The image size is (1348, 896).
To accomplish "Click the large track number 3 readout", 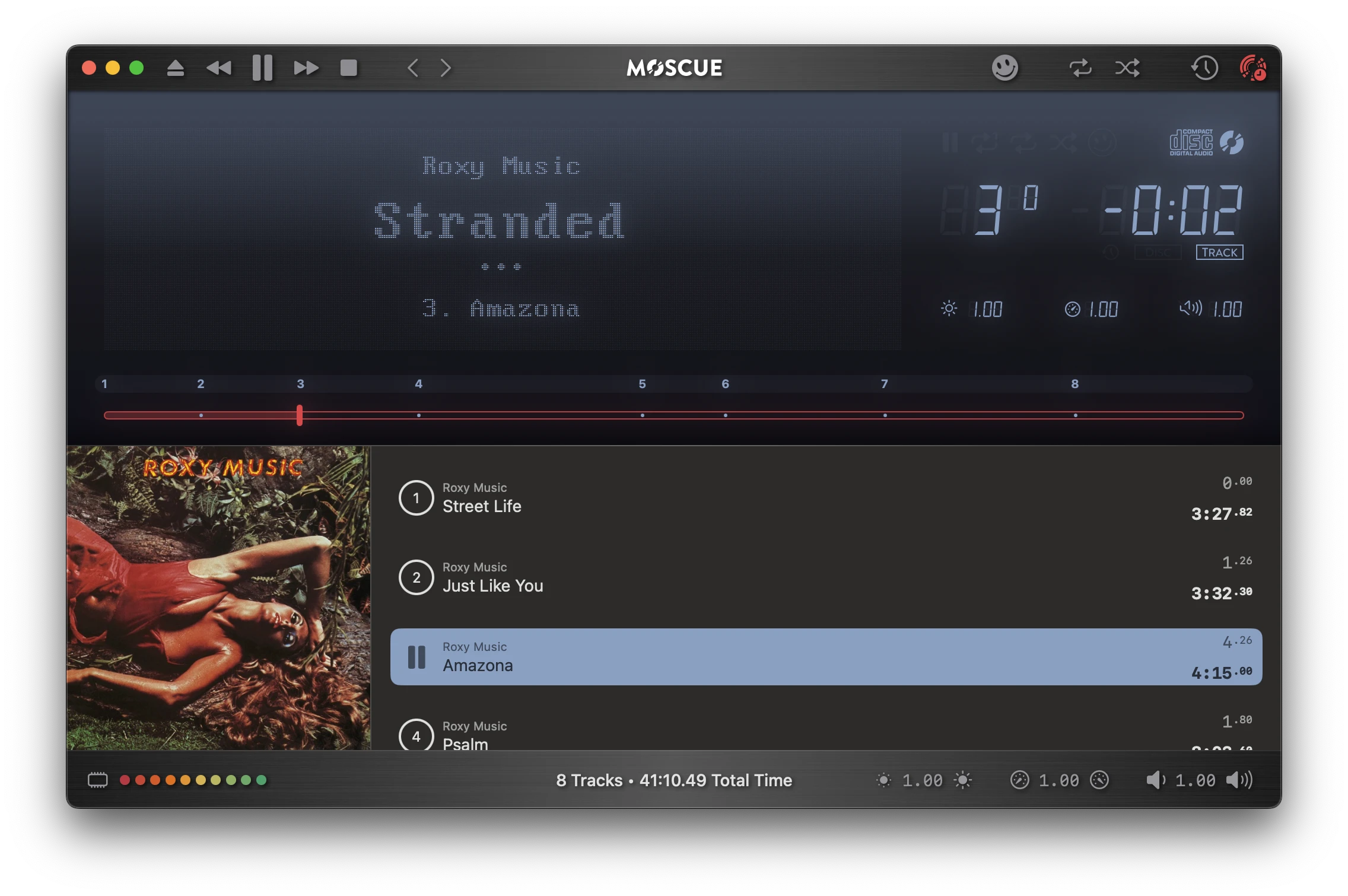I will pos(988,210).
